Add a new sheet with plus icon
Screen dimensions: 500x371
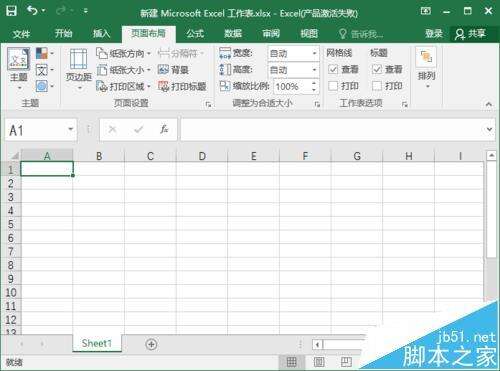[x=151, y=344]
